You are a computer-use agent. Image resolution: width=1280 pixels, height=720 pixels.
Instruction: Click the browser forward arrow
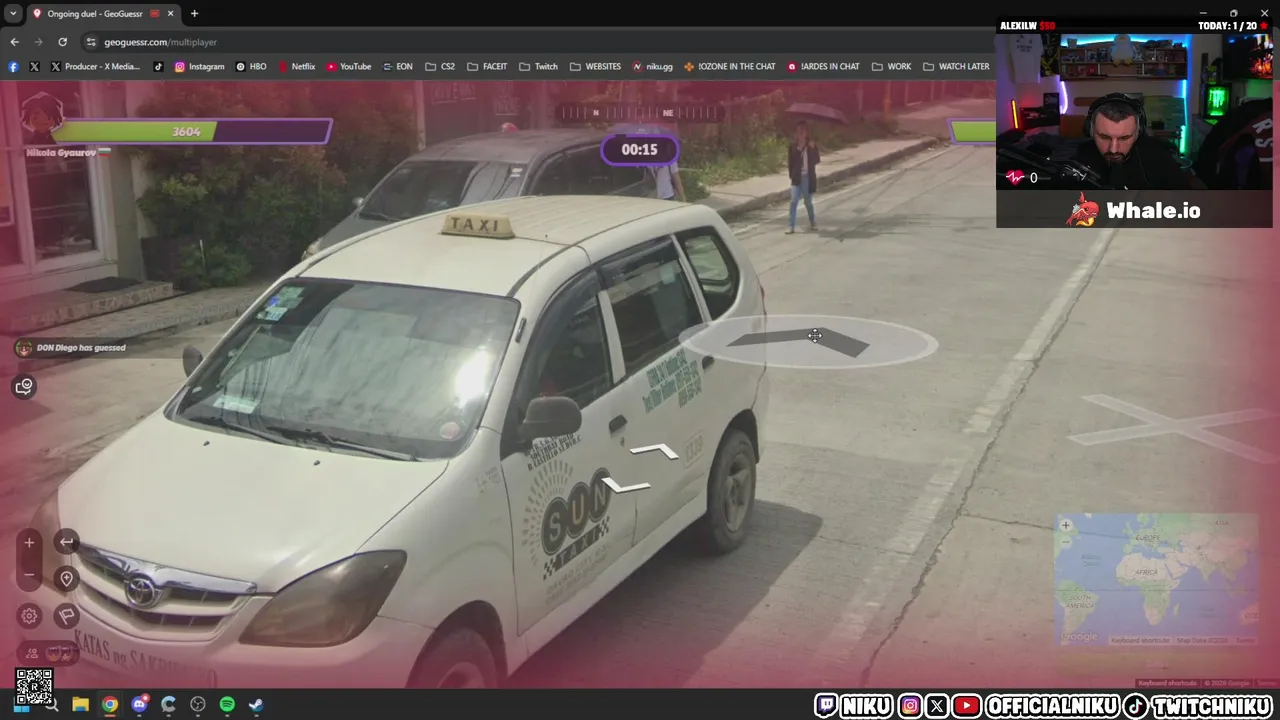coord(38,42)
